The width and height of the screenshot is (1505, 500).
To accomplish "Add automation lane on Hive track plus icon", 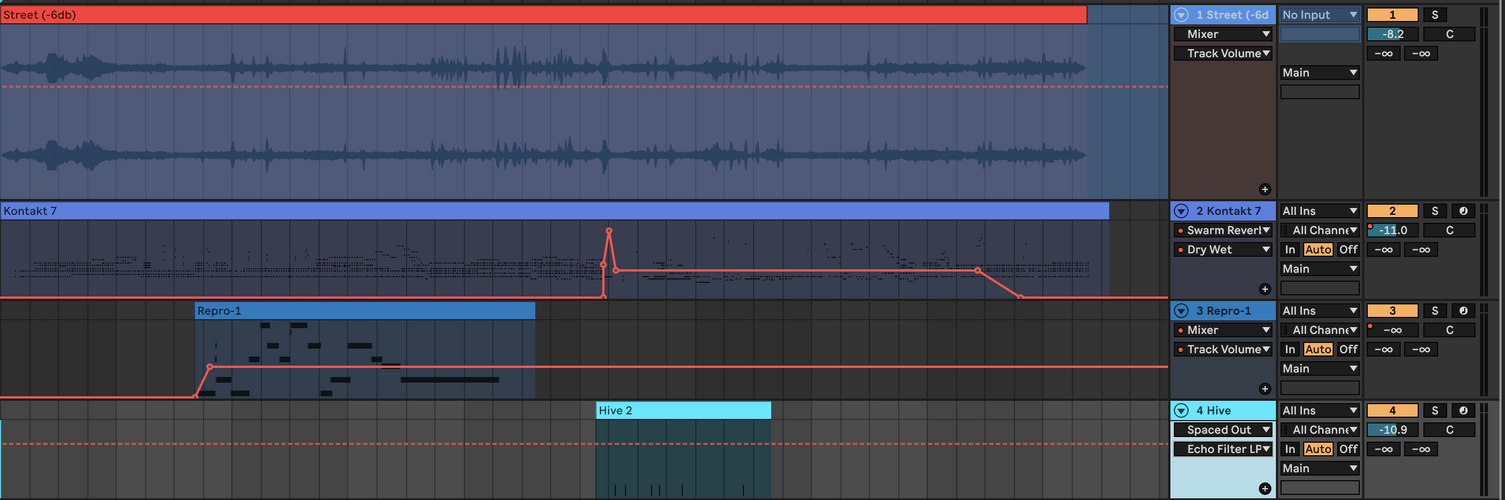I will pyautogui.click(x=1264, y=488).
